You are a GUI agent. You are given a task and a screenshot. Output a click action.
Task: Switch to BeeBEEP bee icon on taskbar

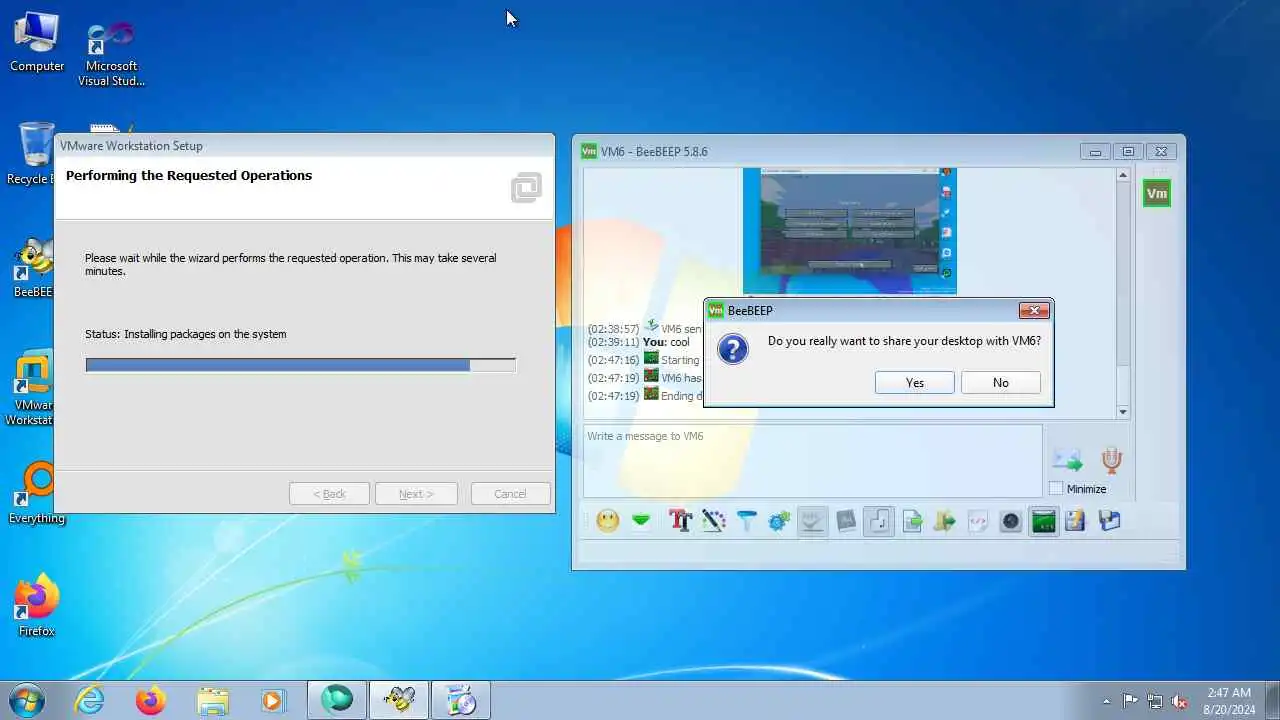coord(399,700)
